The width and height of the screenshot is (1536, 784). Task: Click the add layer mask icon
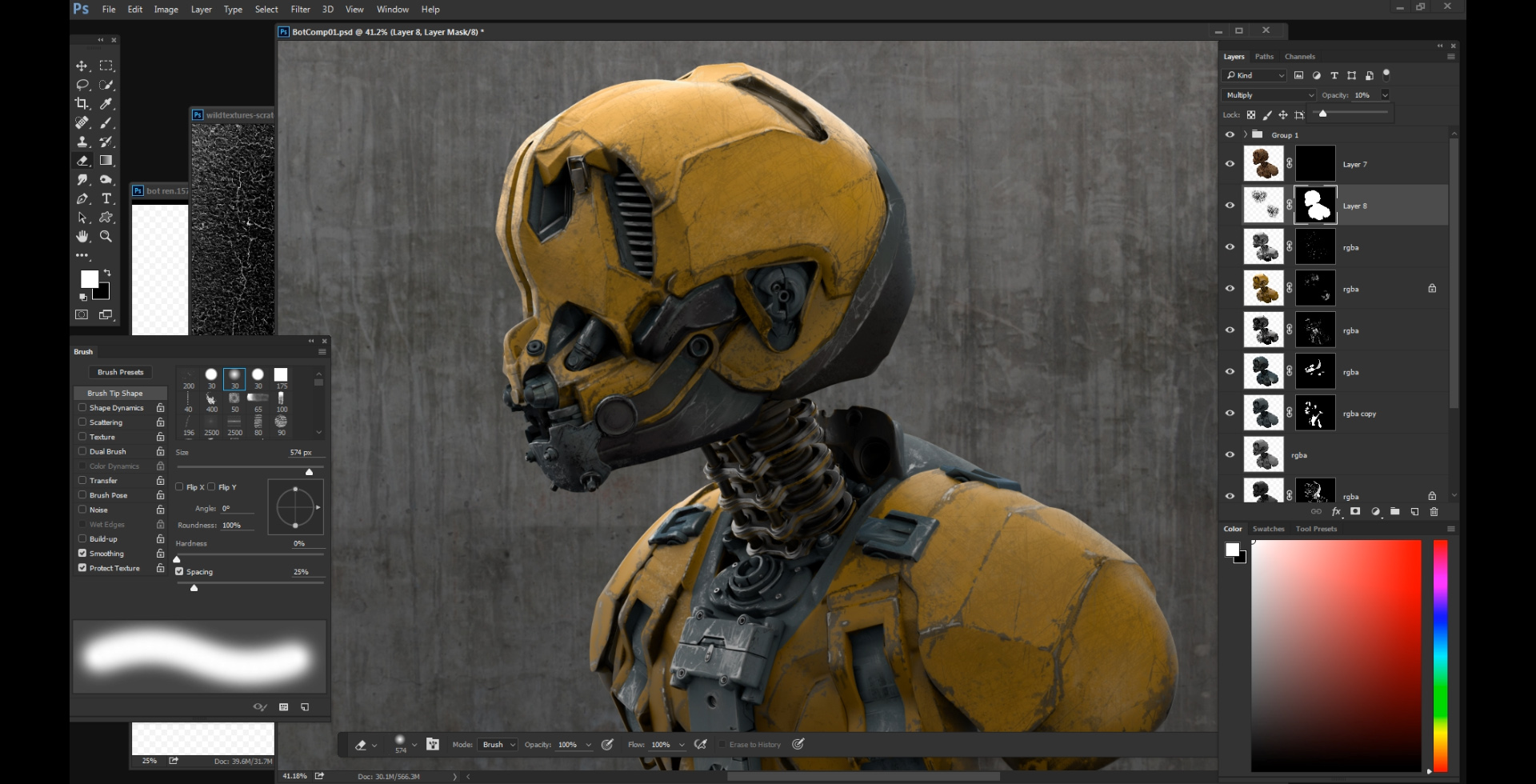point(1355,511)
